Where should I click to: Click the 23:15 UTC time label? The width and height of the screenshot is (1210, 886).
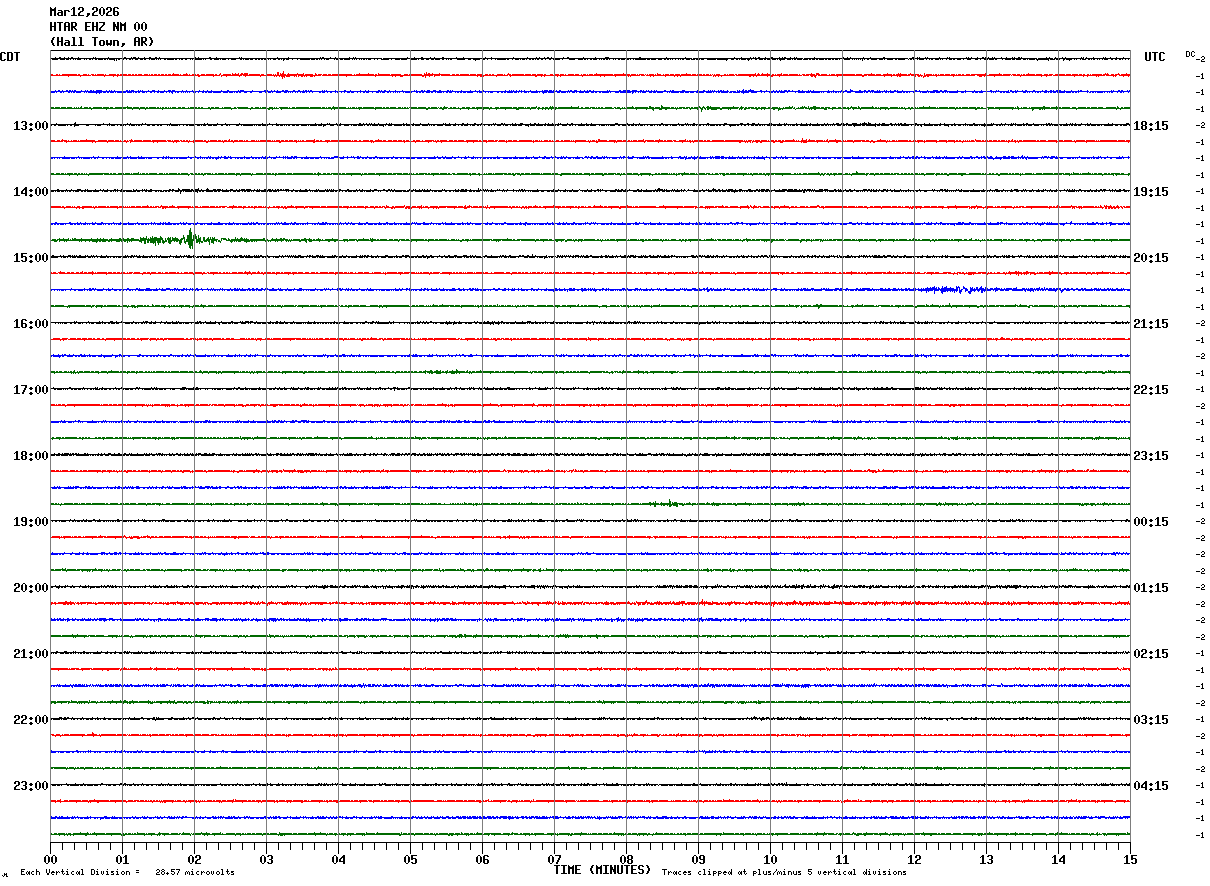(x=1151, y=456)
